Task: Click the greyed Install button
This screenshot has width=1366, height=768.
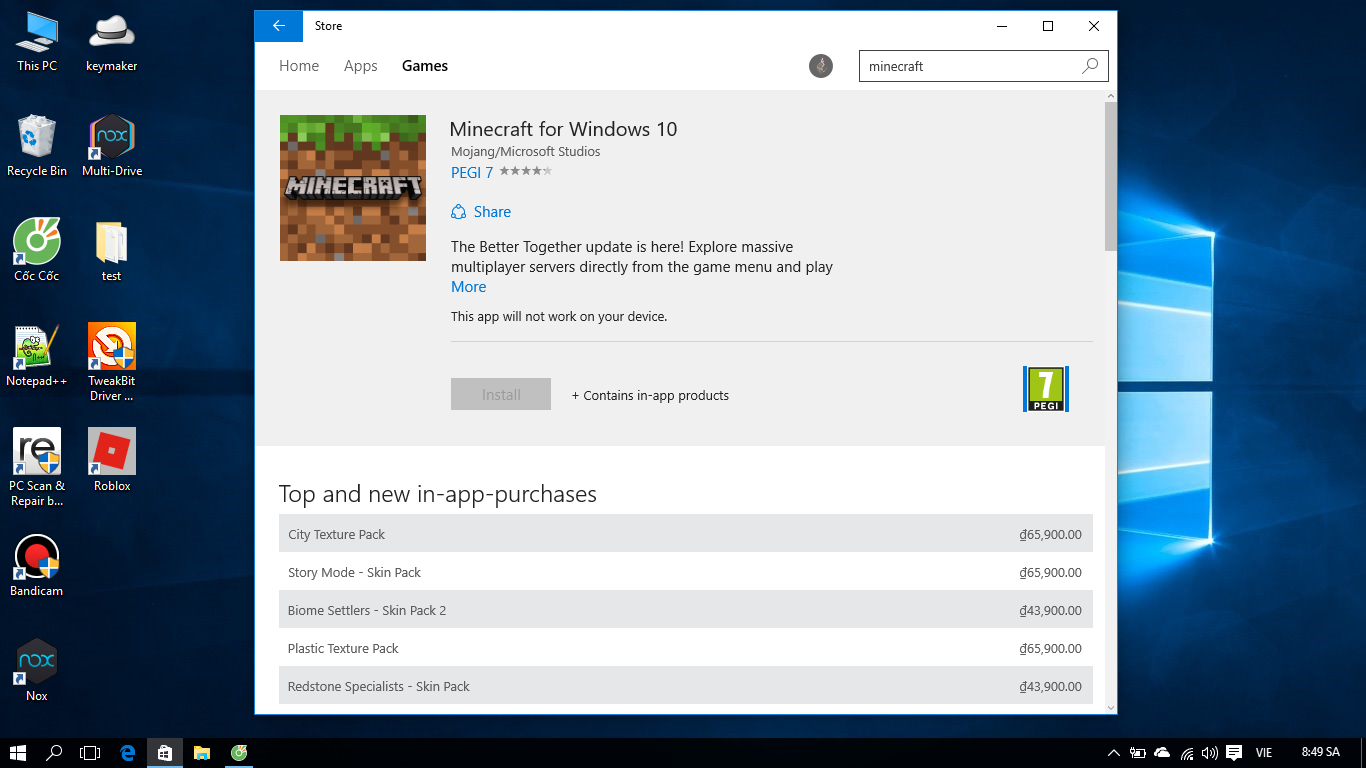Action: (x=501, y=394)
